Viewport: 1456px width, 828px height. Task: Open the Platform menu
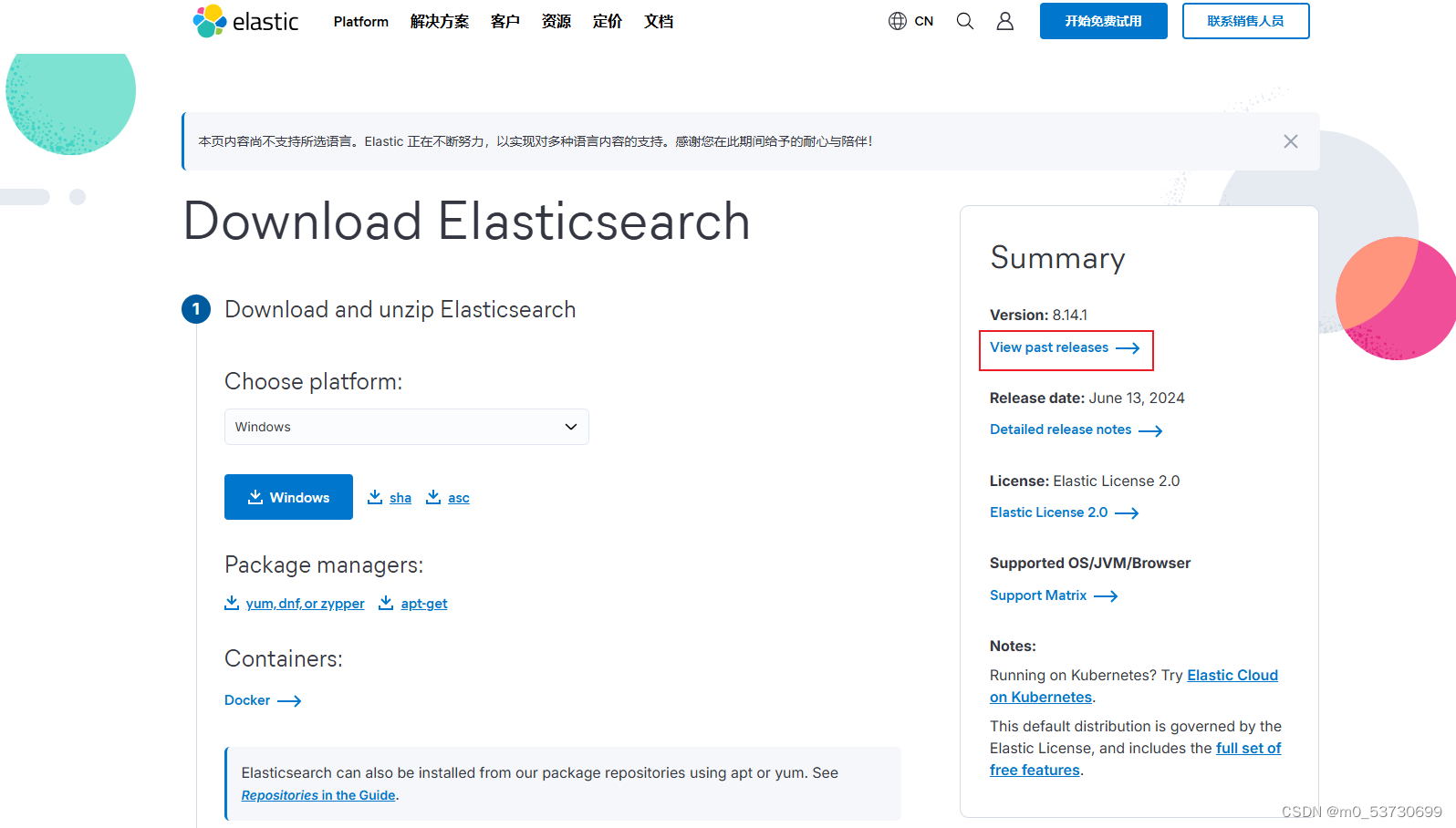(x=361, y=21)
